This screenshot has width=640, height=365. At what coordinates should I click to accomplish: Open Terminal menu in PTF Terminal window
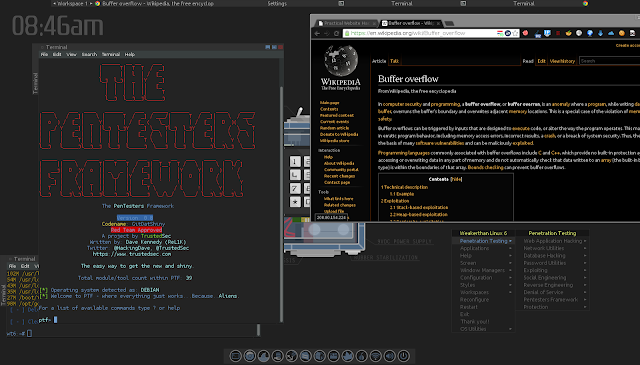pos(111,54)
